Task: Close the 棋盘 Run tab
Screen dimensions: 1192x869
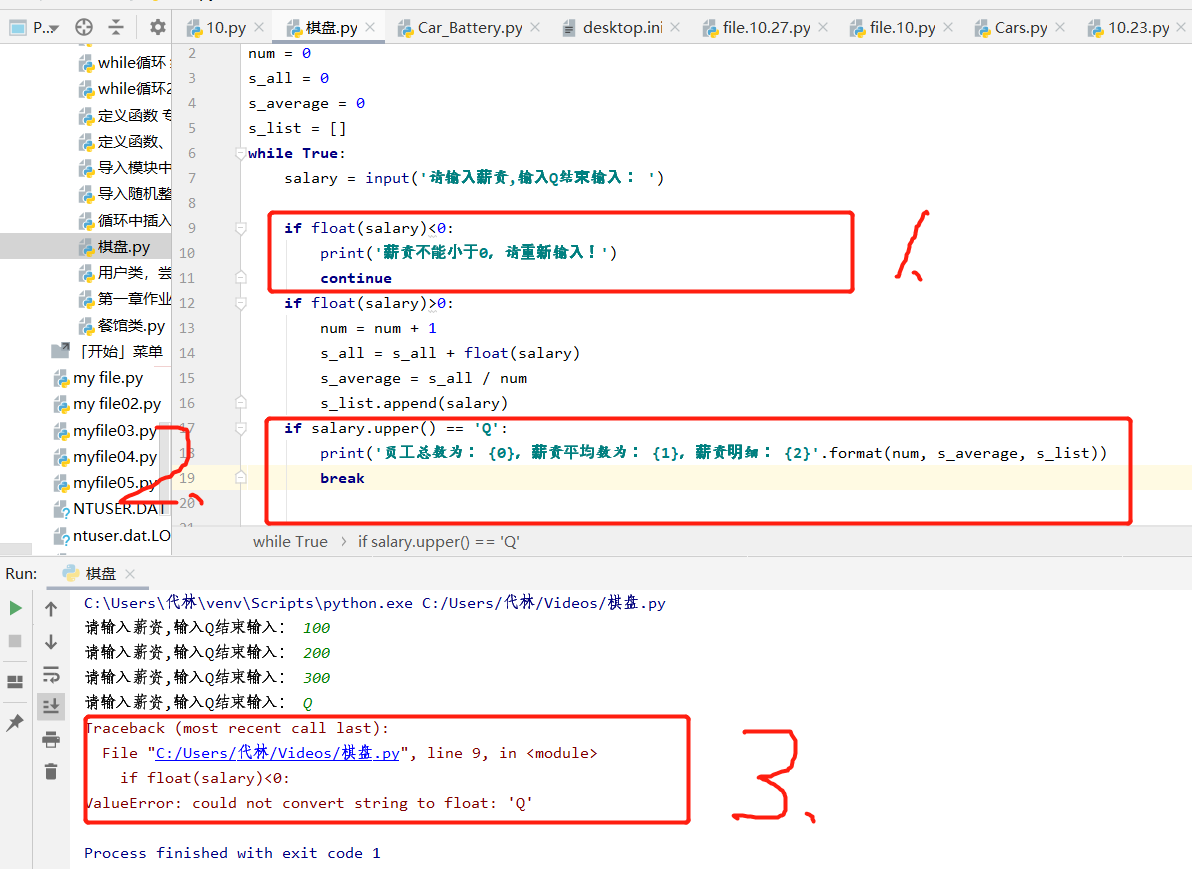Action: tap(130, 574)
